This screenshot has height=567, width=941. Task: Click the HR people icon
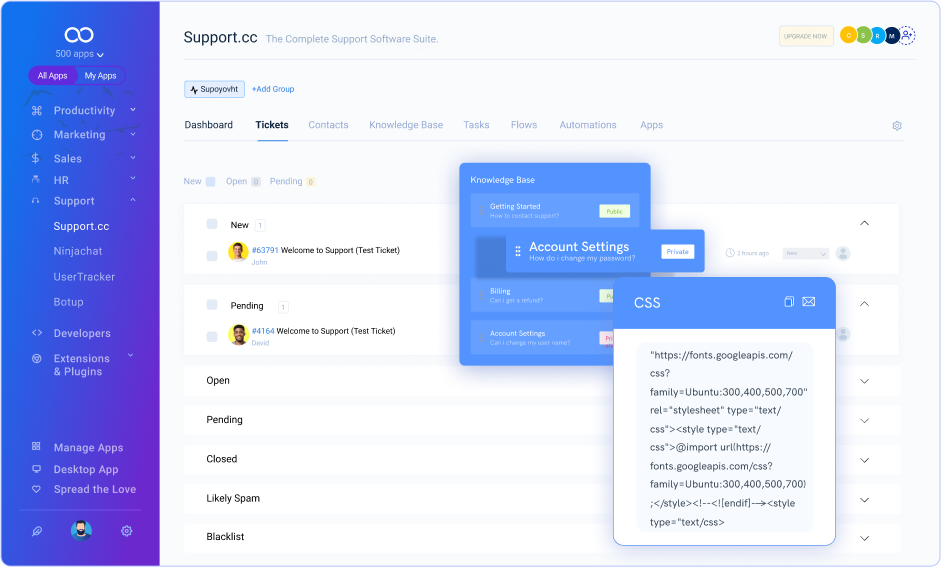tap(35, 179)
